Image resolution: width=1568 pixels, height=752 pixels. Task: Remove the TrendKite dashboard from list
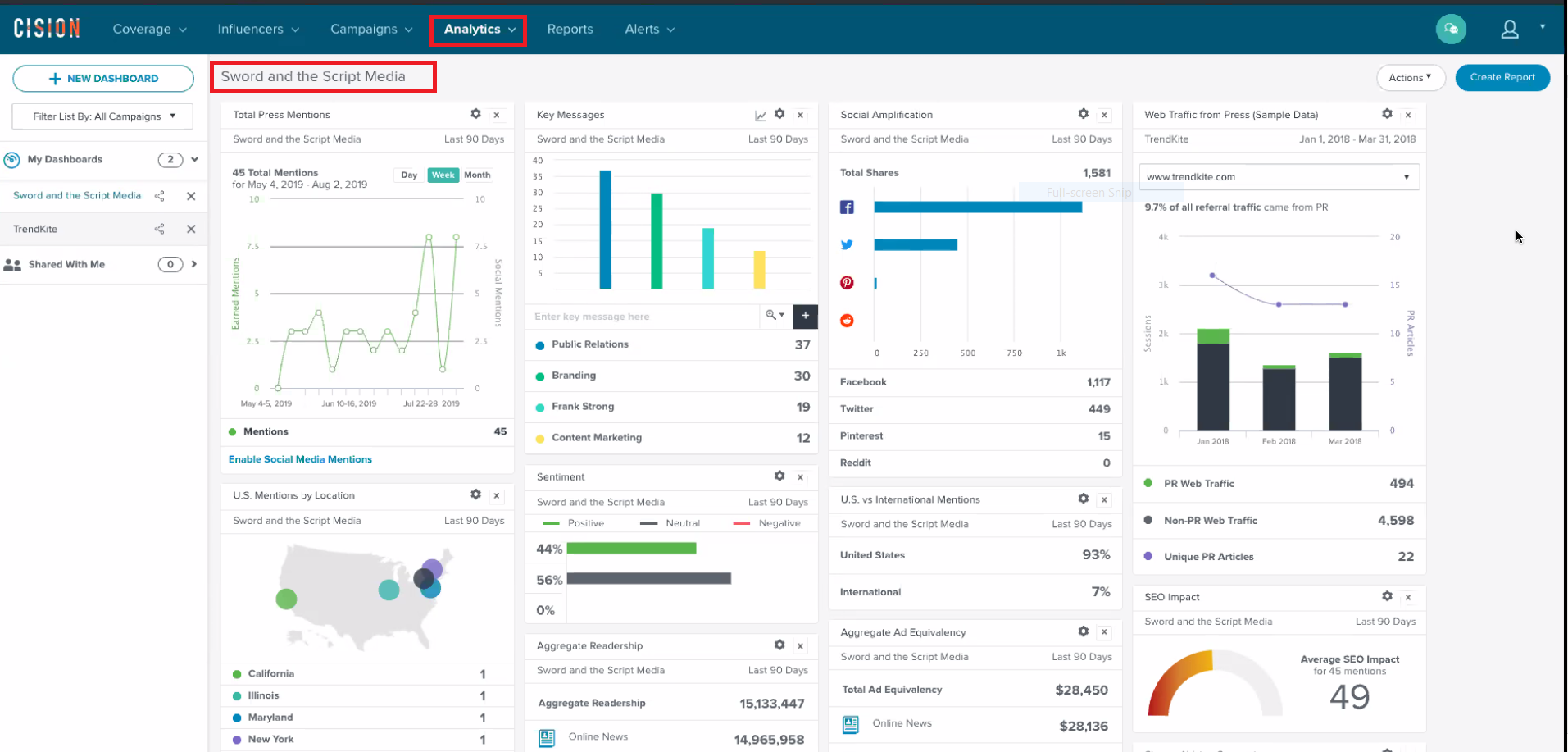pyautogui.click(x=191, y=230)
